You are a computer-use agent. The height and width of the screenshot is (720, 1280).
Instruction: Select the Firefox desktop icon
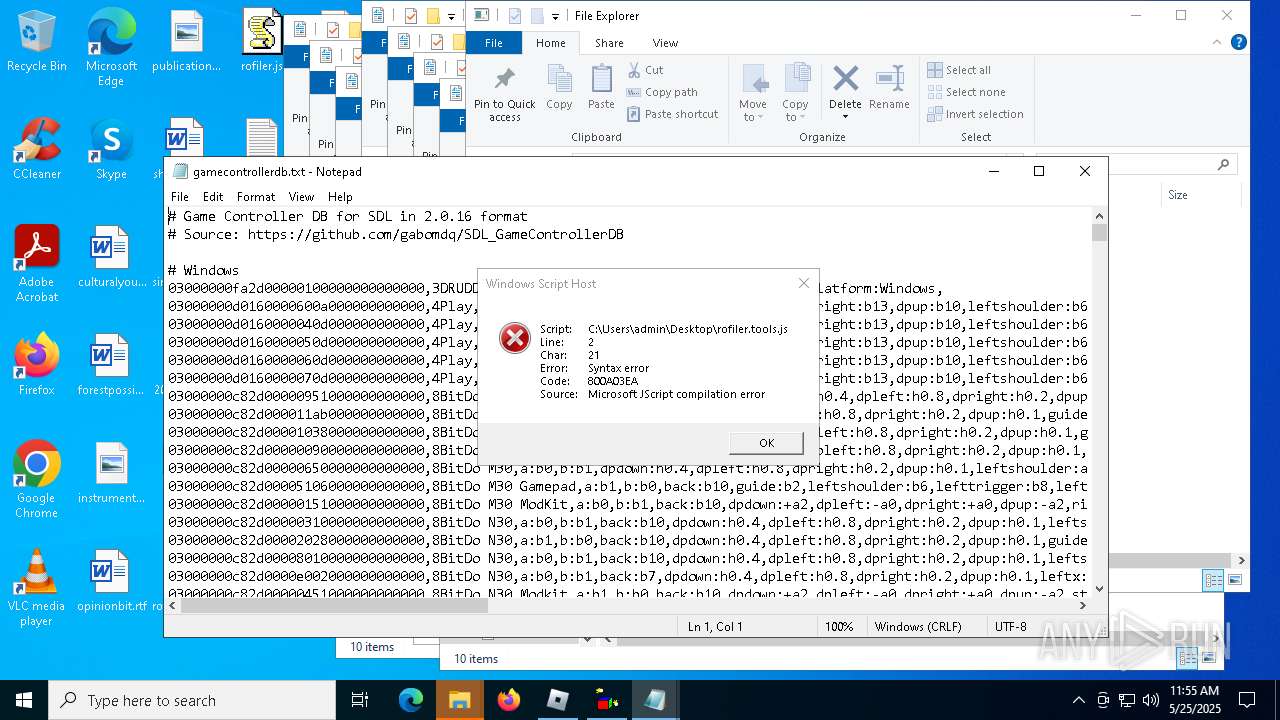37,365
